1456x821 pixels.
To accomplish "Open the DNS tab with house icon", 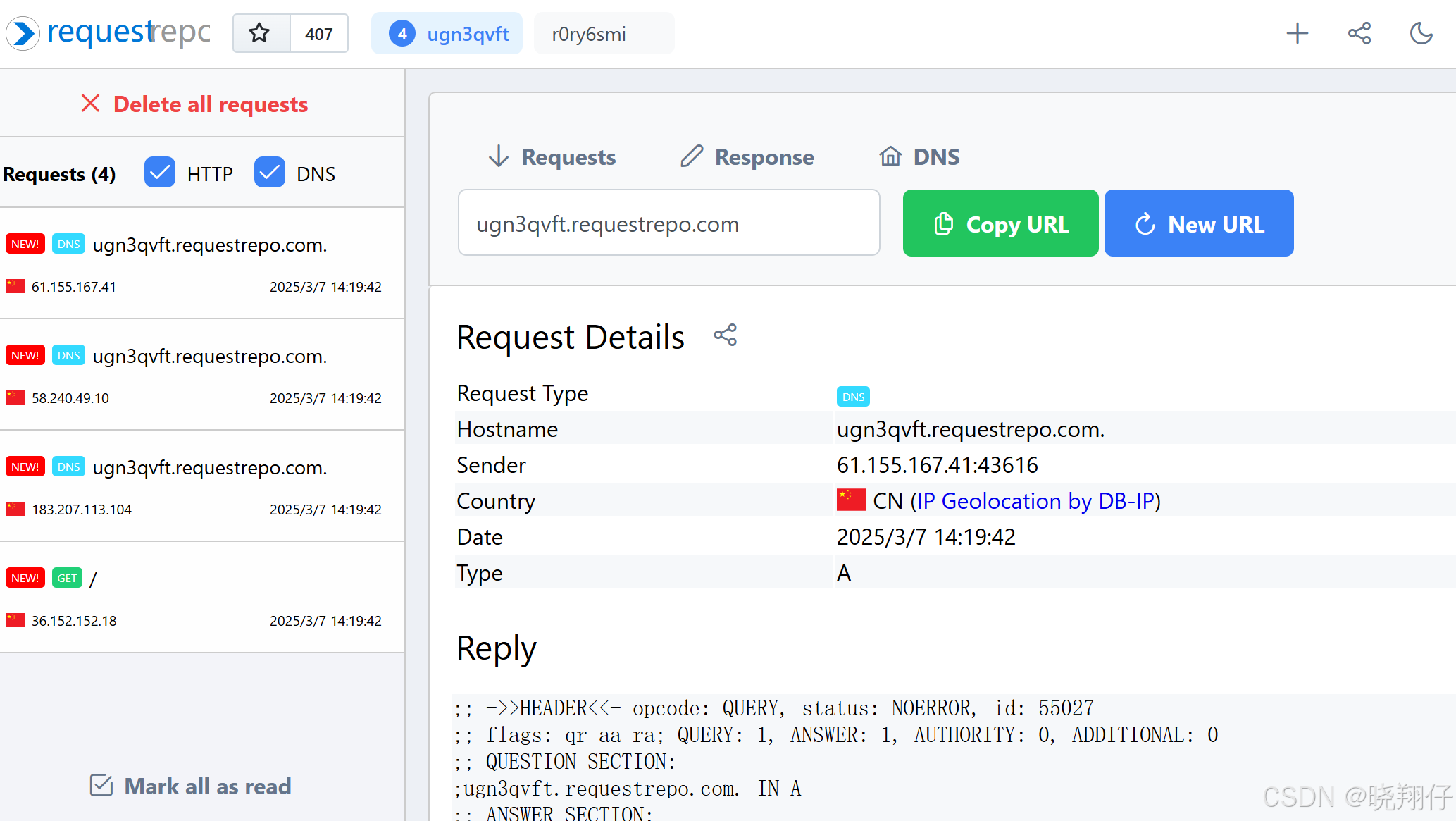I will pos(919,156).
